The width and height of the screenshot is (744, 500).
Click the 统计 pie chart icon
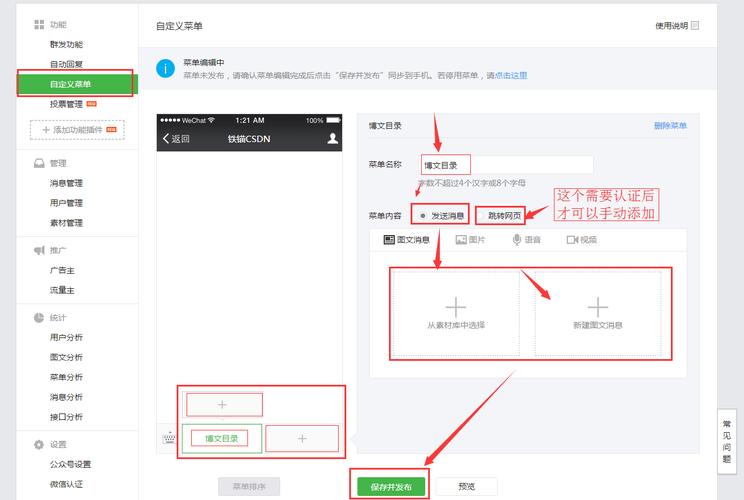click(x=39, y=317)
